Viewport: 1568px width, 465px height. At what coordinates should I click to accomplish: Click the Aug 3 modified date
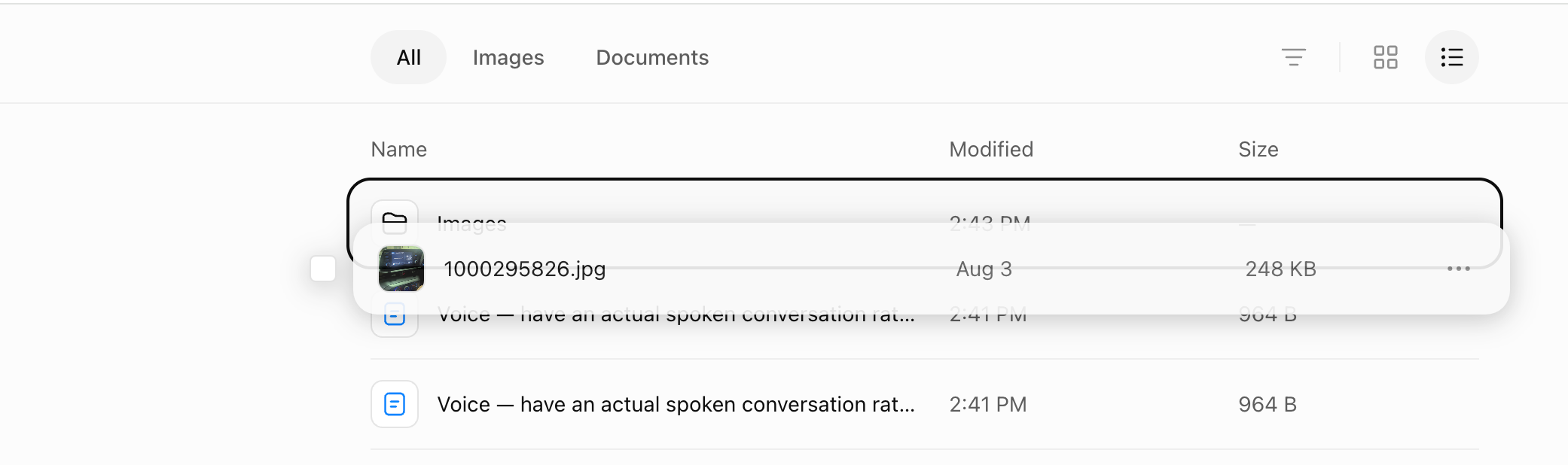(984, 269)
